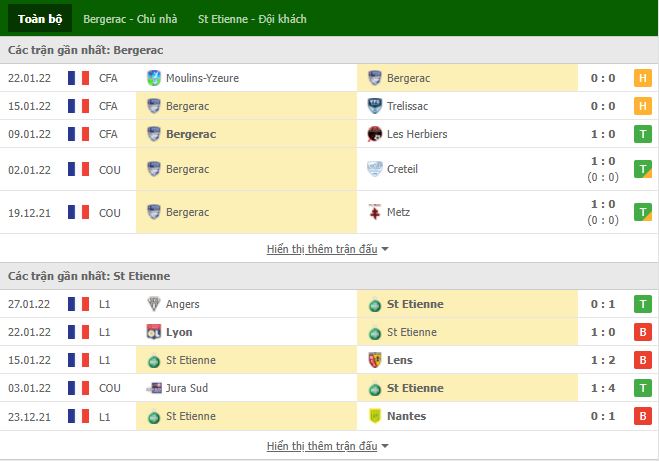Open the Metz team name
Viewport: 659px width, 461px height.
(x=398, y=212)
